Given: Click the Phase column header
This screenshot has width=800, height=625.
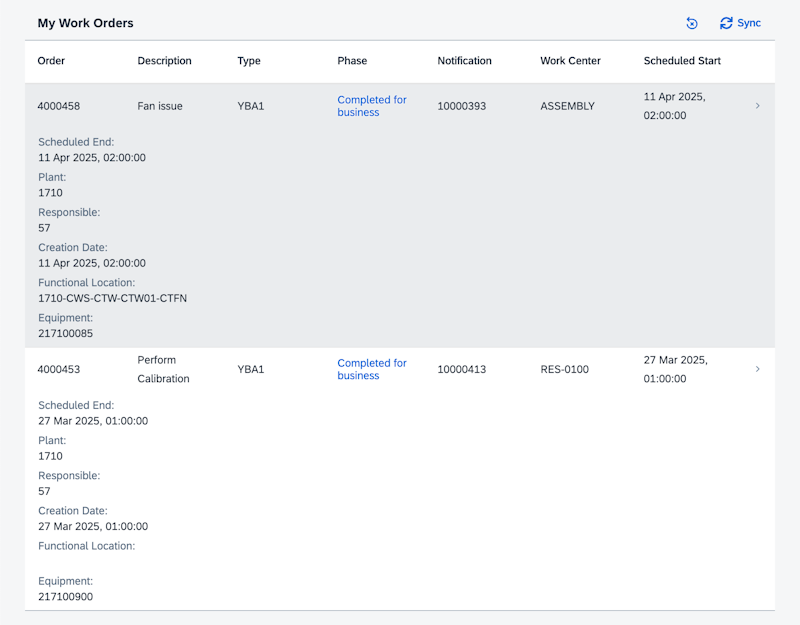Looking at the screenshot, I should click(352, 61).
